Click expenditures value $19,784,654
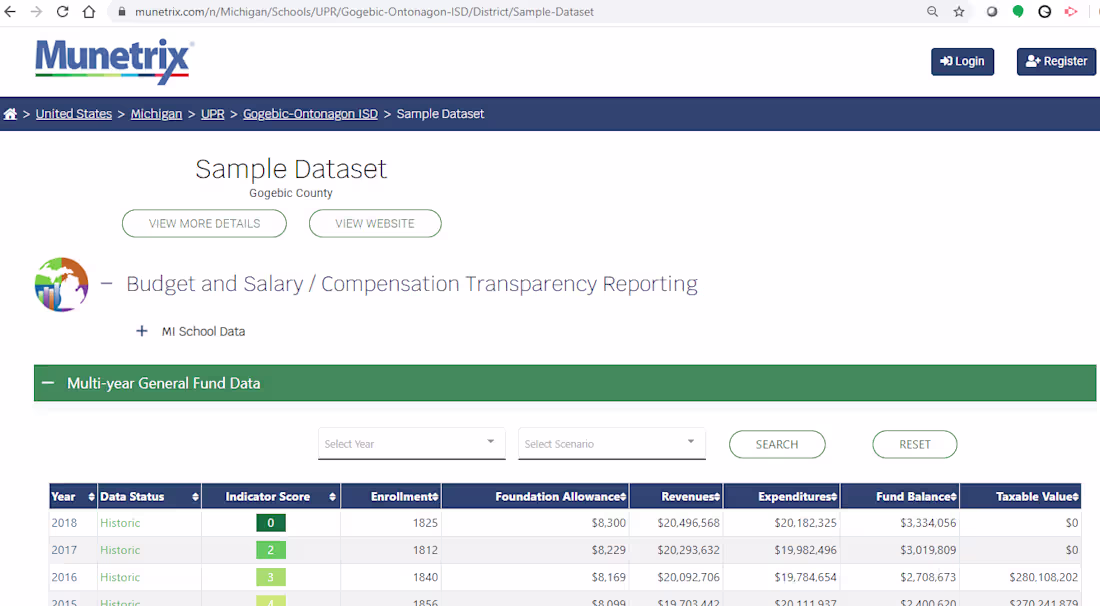This screenshot has height=606, width=1100. pos(805,577)
